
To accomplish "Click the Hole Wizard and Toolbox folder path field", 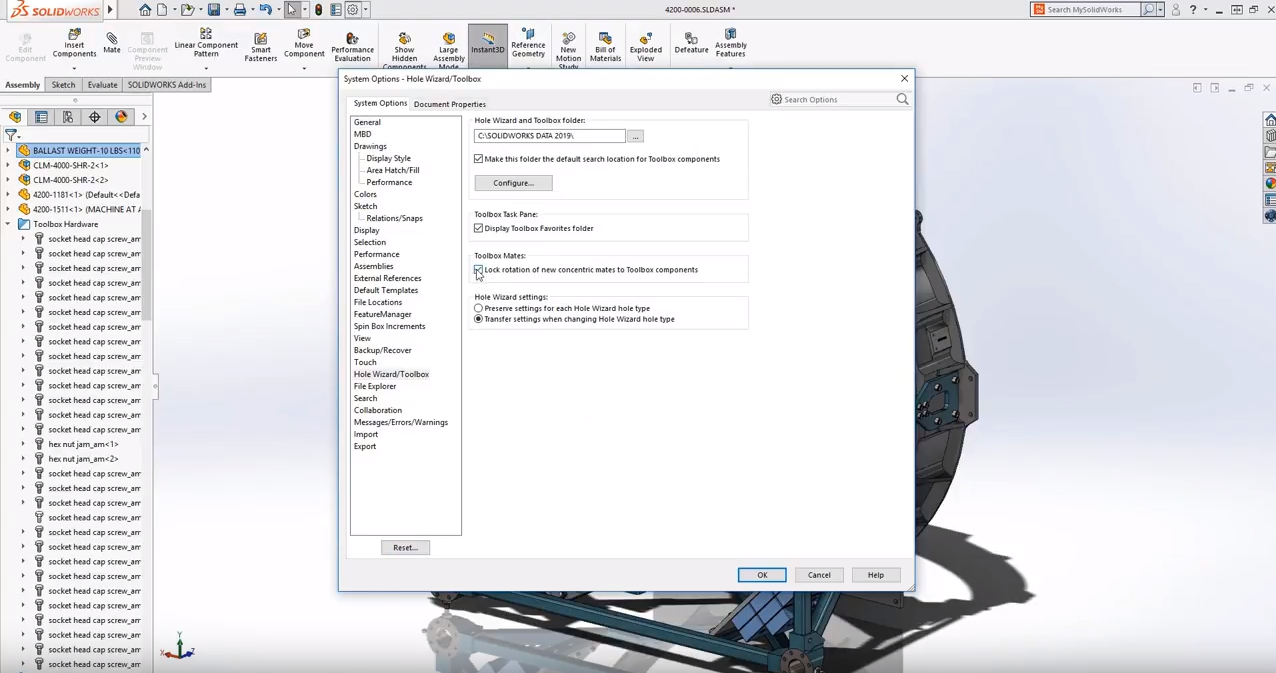I will (x=550, y=136).
